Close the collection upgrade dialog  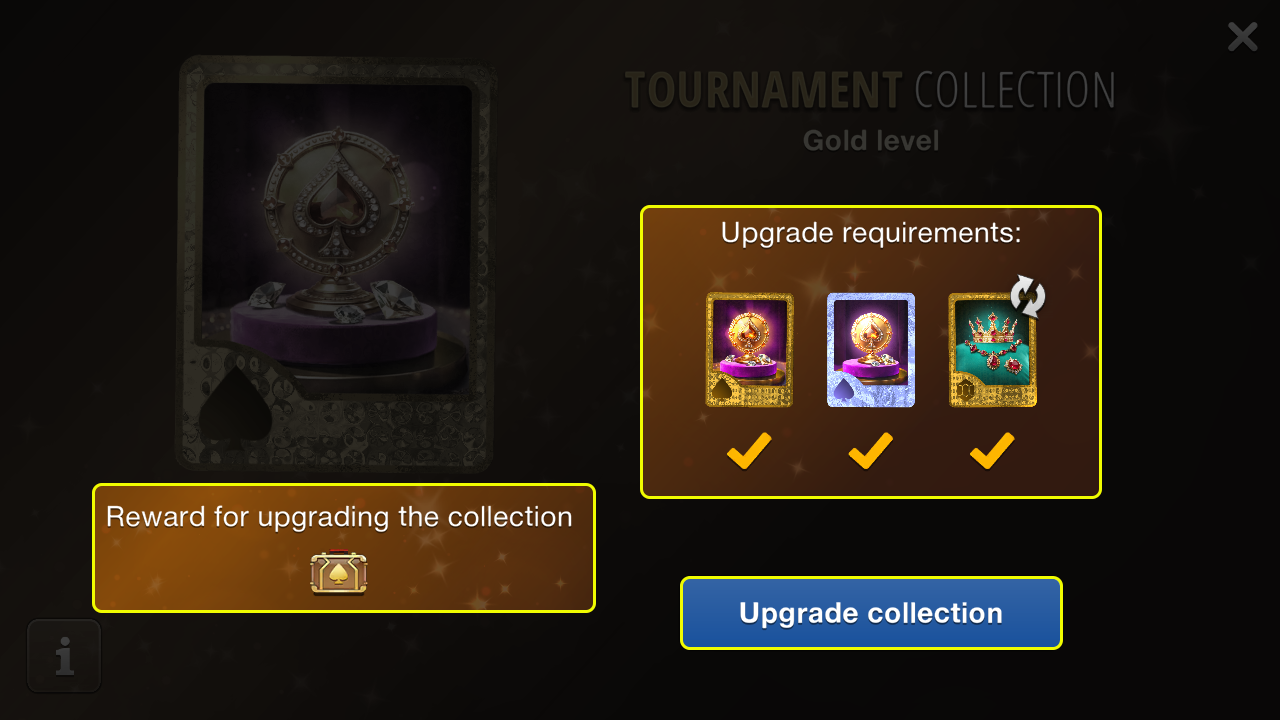pos(1242,37)
